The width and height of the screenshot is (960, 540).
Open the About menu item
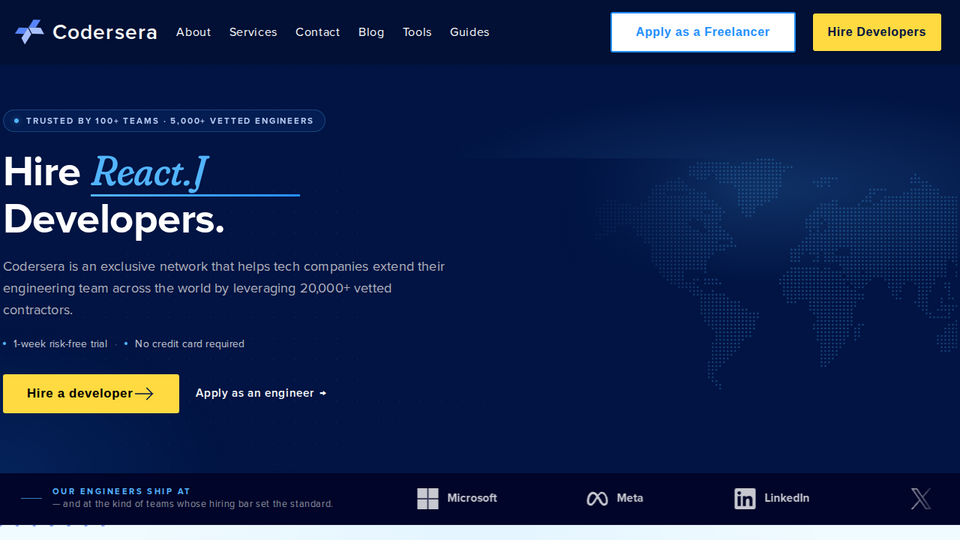point(193,32)
